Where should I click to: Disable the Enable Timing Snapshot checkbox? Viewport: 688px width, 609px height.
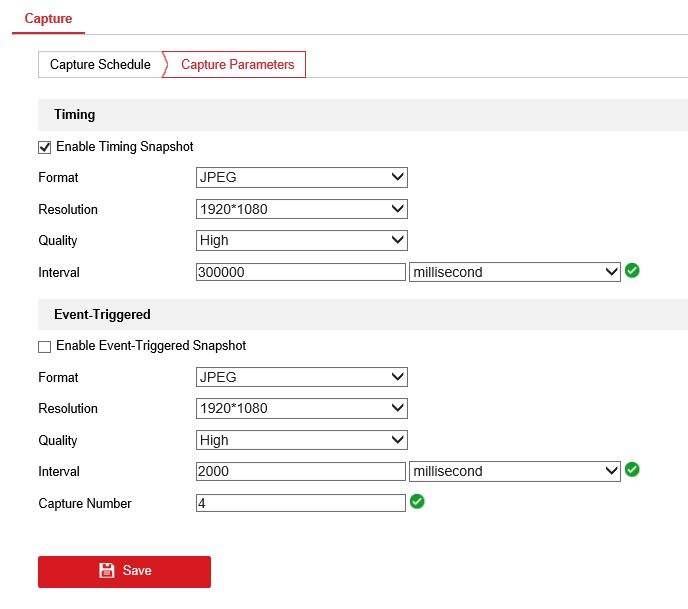click(44, 147)
